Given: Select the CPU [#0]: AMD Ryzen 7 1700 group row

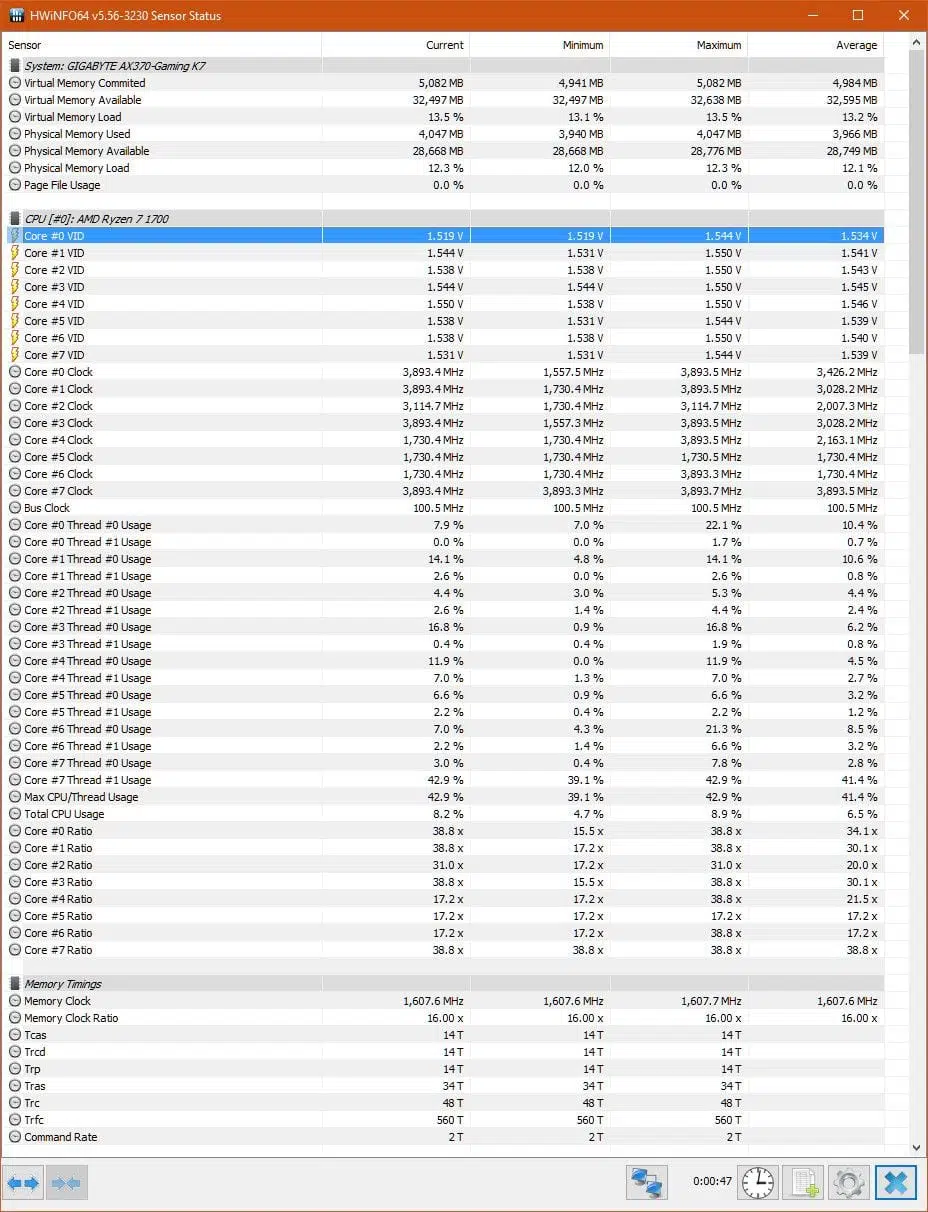Looking at the screenshot, I should 444,219.
